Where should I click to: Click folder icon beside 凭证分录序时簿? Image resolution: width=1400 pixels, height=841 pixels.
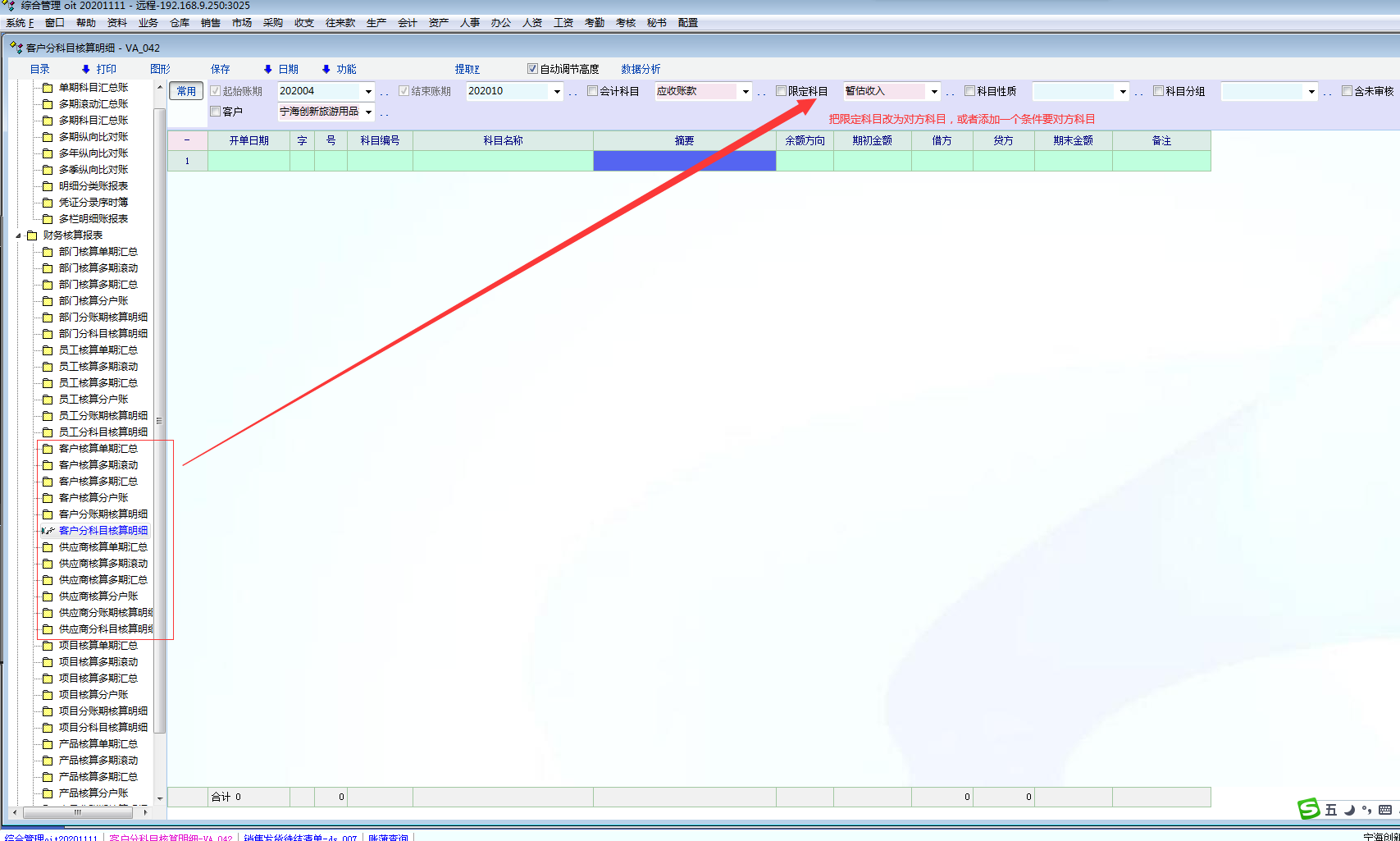[48, 203]
